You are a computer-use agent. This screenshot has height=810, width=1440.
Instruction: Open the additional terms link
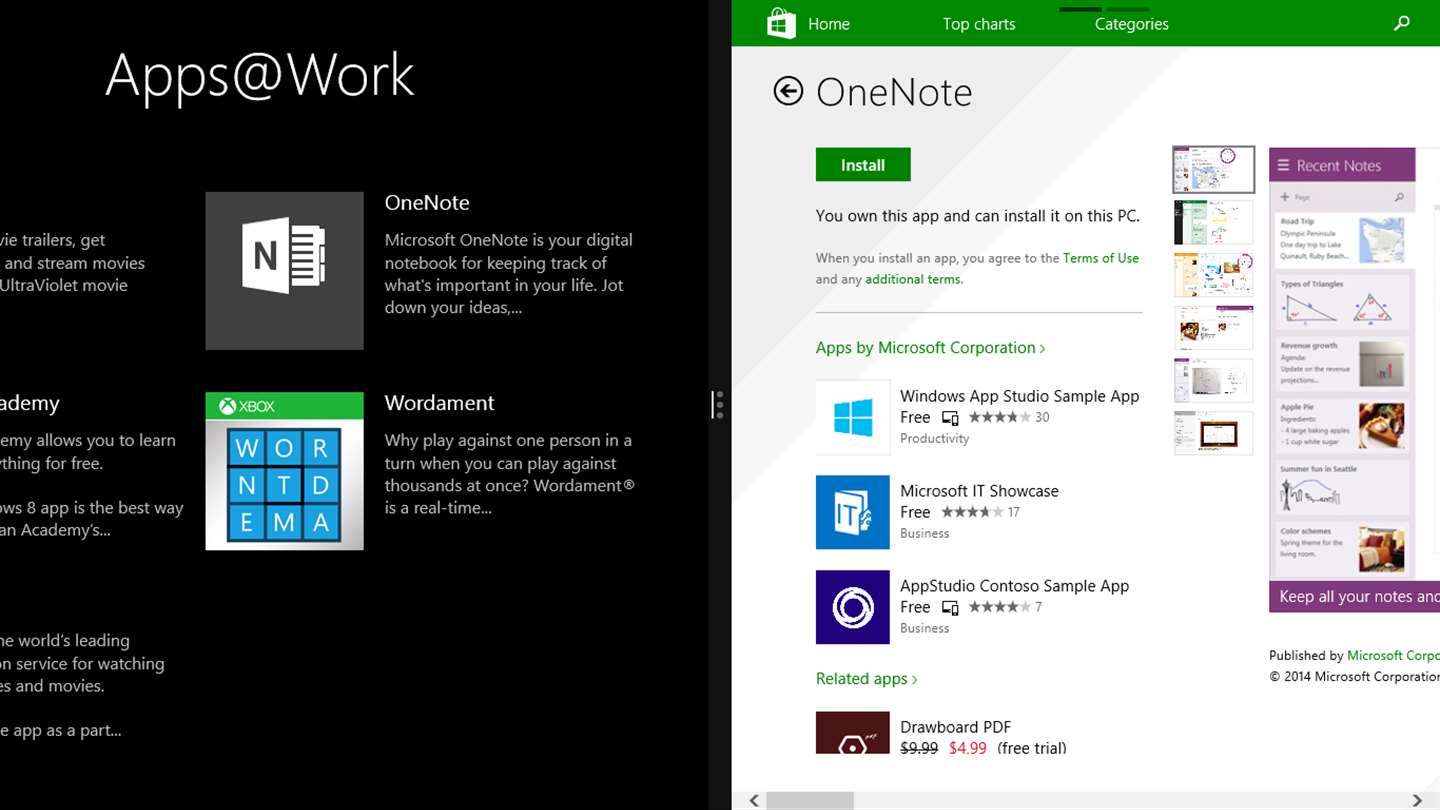913,279
